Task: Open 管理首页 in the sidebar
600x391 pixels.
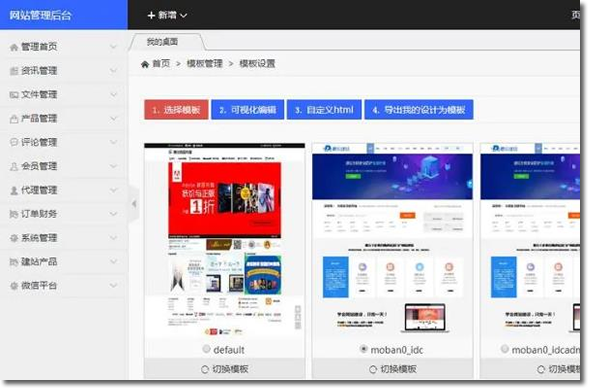Action: pyautogui.click(x=39, y=47)
